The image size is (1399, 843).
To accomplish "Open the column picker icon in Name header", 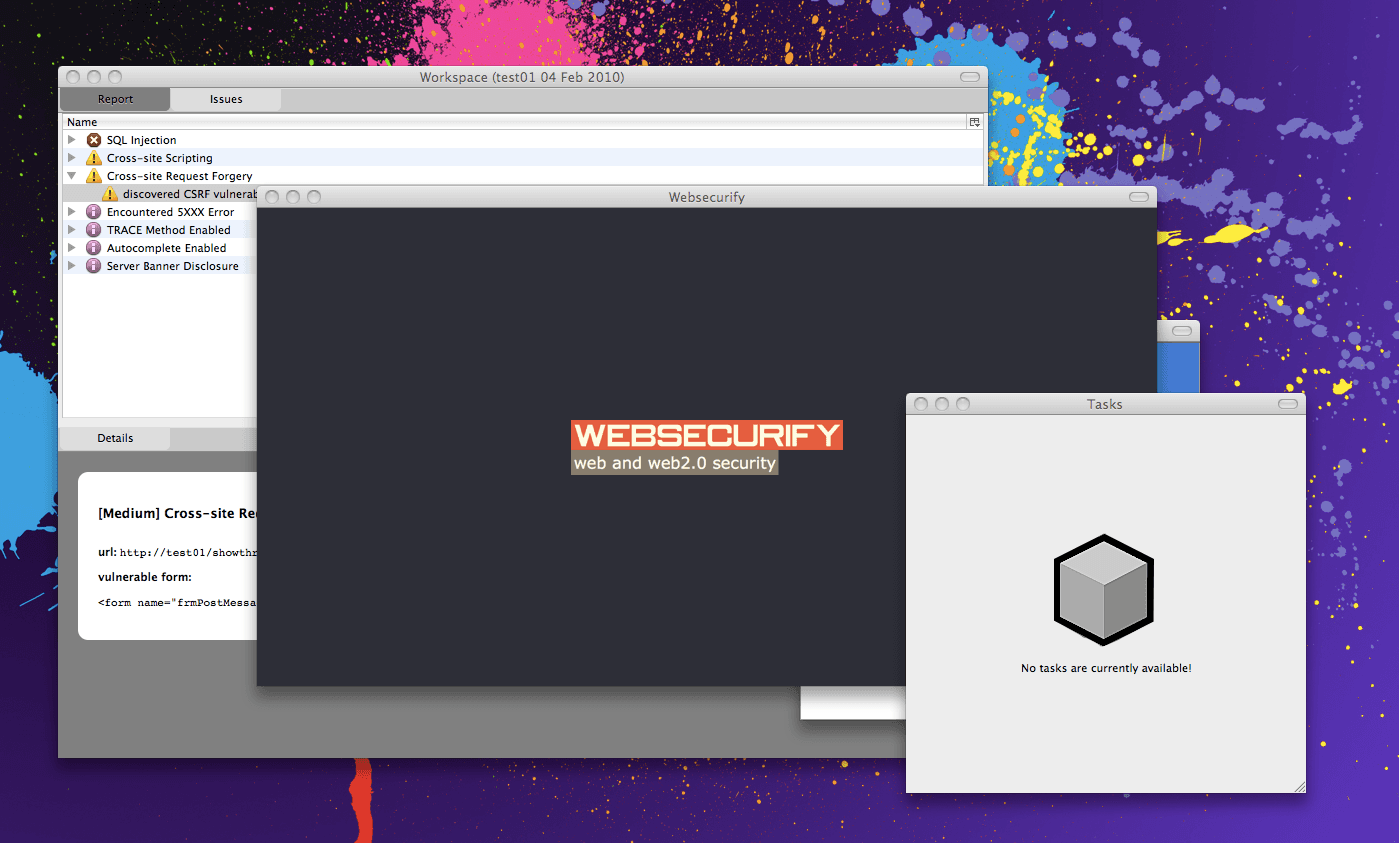I will coord(974,122).
